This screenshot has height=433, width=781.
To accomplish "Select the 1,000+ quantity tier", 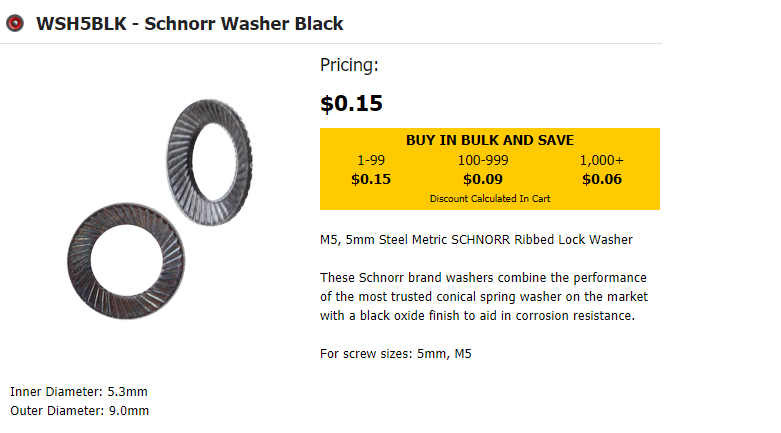I will pyautogui.click(x=602, y=160).
